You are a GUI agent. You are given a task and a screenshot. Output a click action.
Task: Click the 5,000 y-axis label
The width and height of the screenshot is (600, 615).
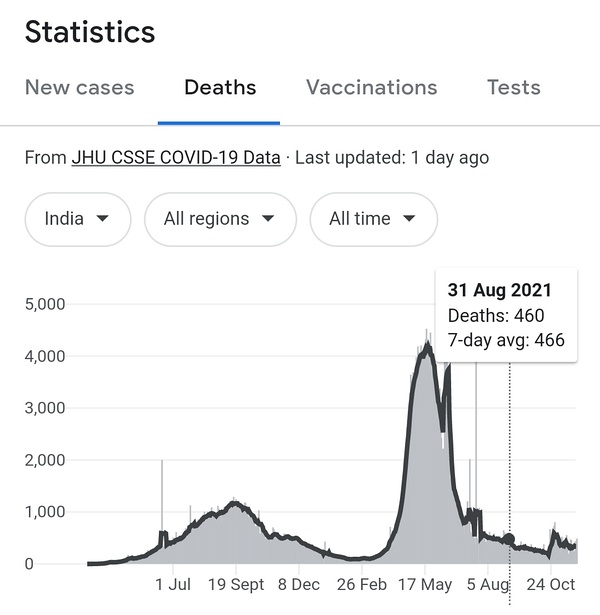pyautogui.click(x=45, y=304)
